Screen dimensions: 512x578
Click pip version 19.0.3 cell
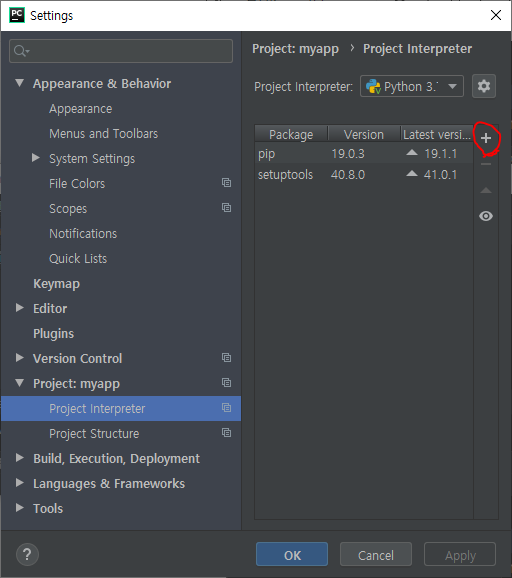[348, 153]
